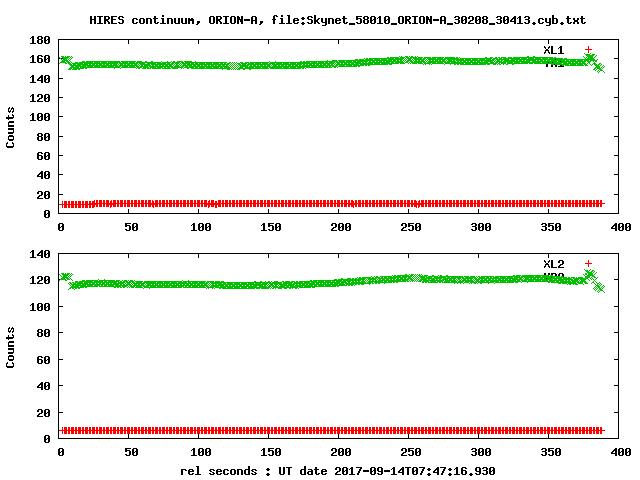Screen dimensions: 640x480
Task: Click the '350' x-axis tick under bottom plot
Action: coord(551,452)
